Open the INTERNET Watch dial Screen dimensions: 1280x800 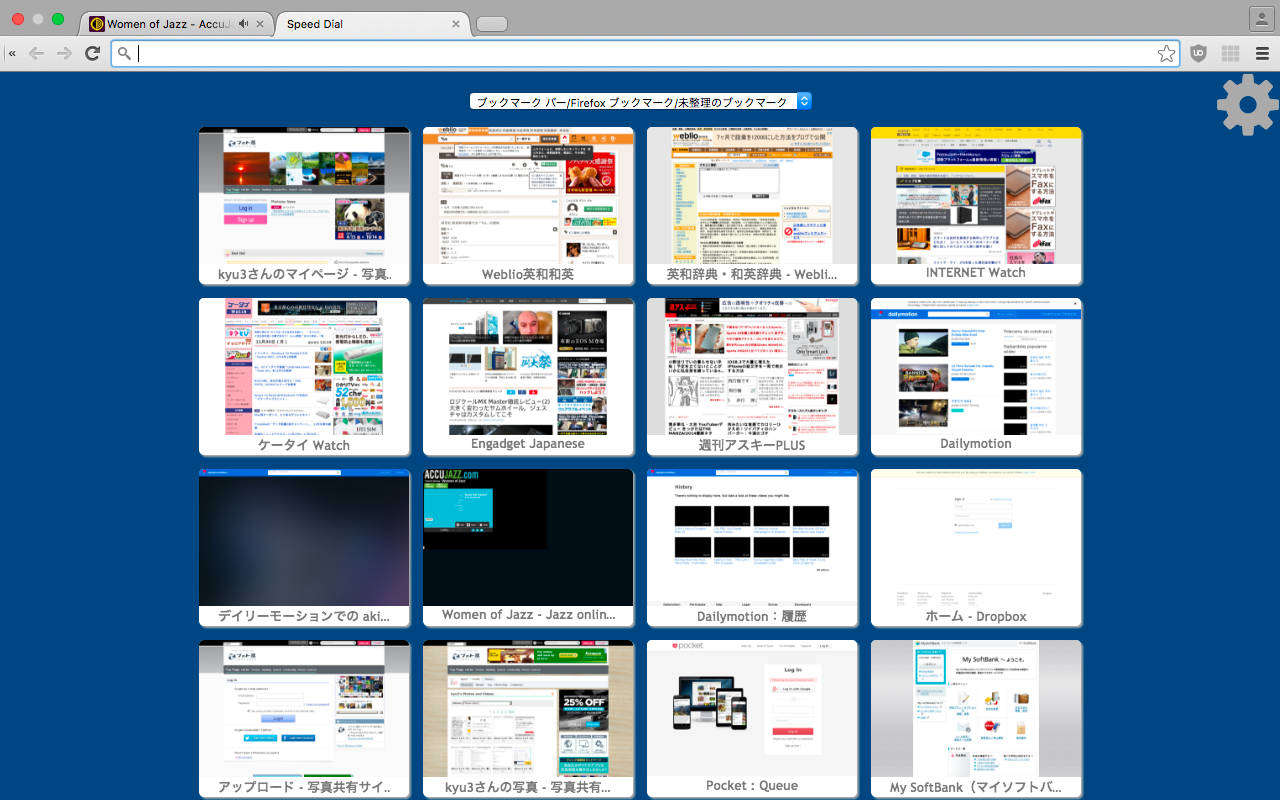(977, 206)
